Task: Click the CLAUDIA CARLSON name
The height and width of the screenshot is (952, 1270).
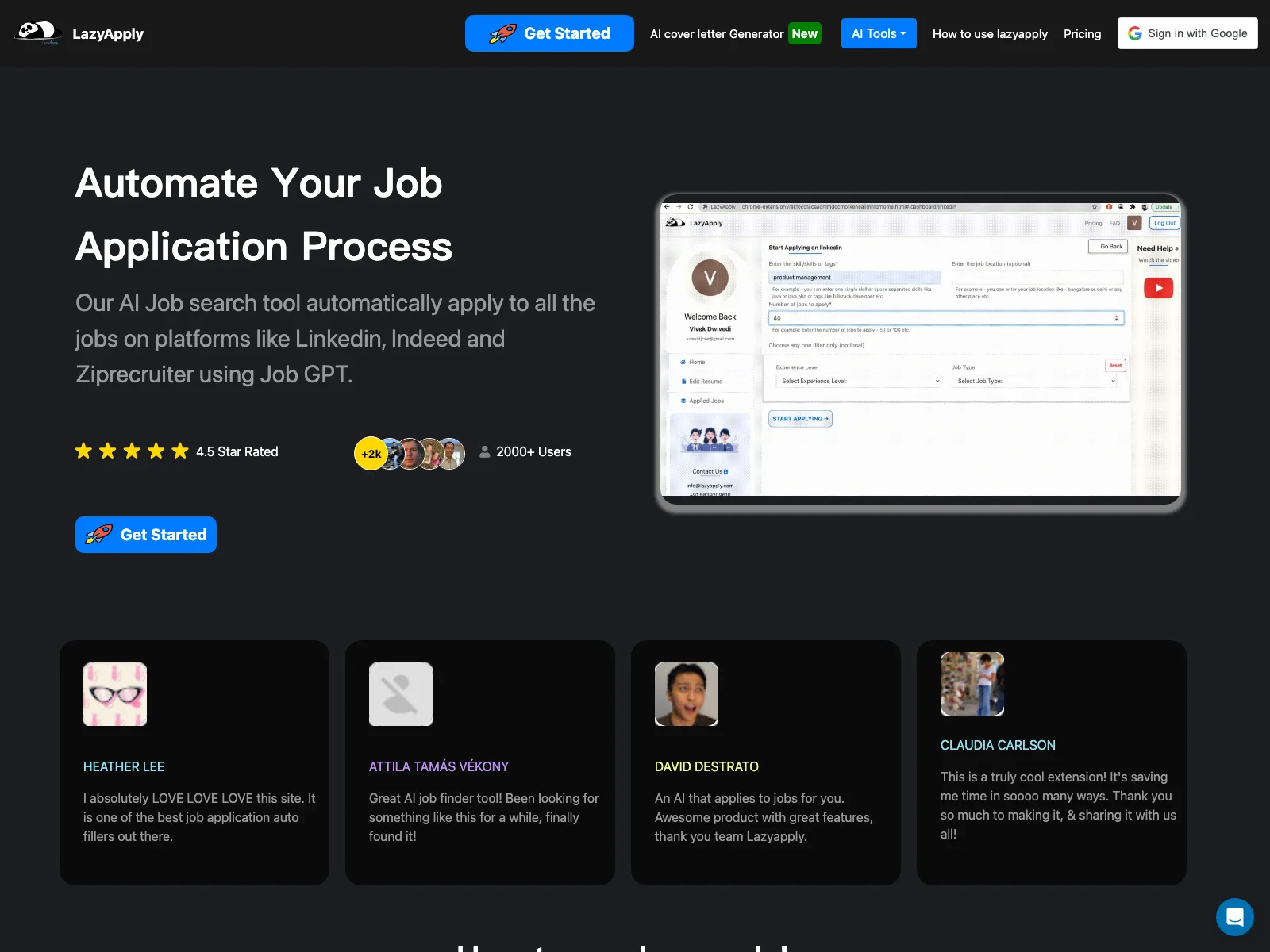Action: (998, 745)
